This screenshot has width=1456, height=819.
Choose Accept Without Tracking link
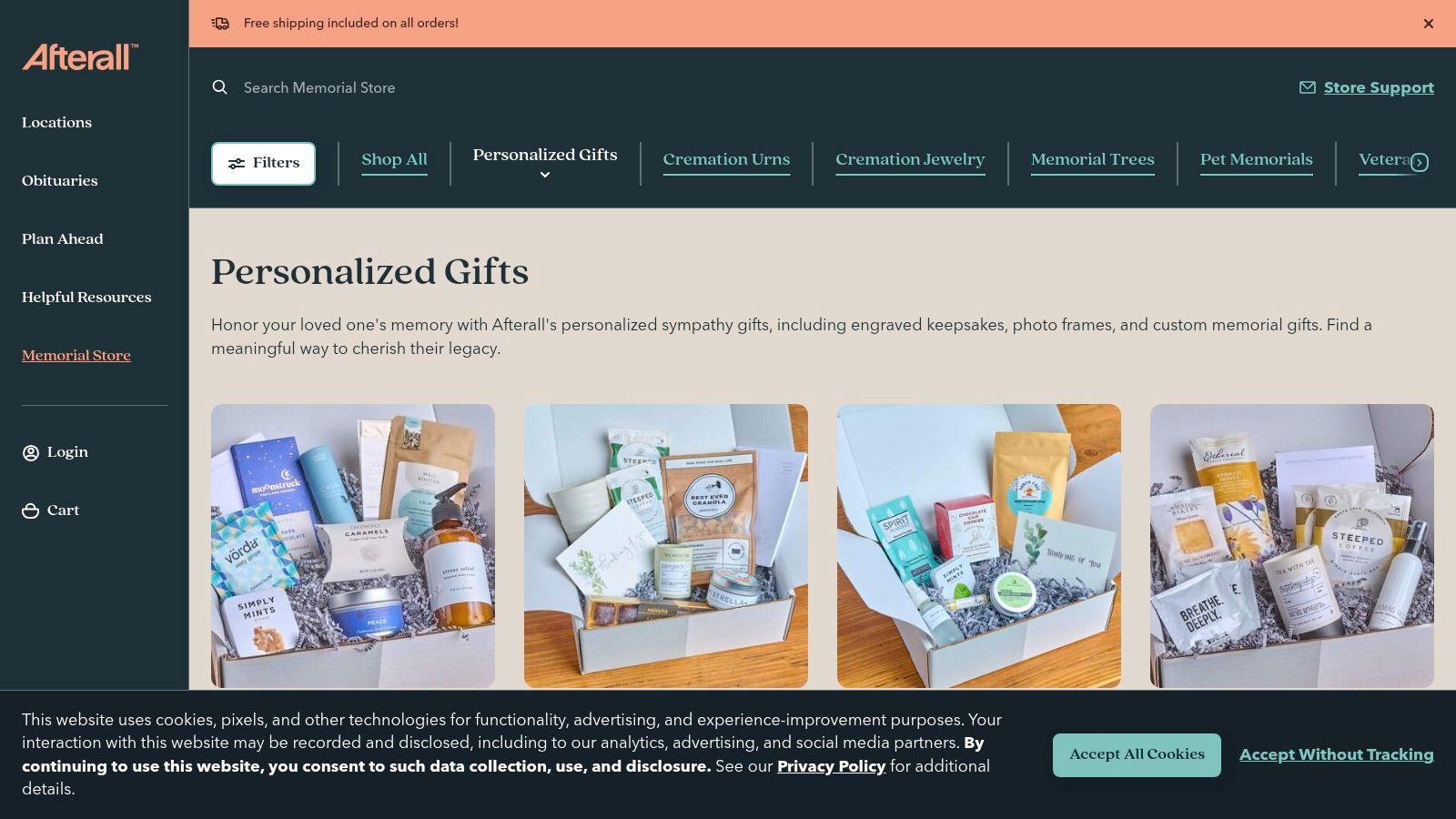(1336, 754)
